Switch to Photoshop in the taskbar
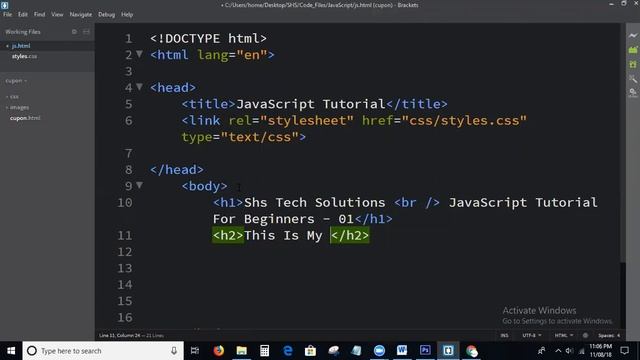 coord(425,351)
